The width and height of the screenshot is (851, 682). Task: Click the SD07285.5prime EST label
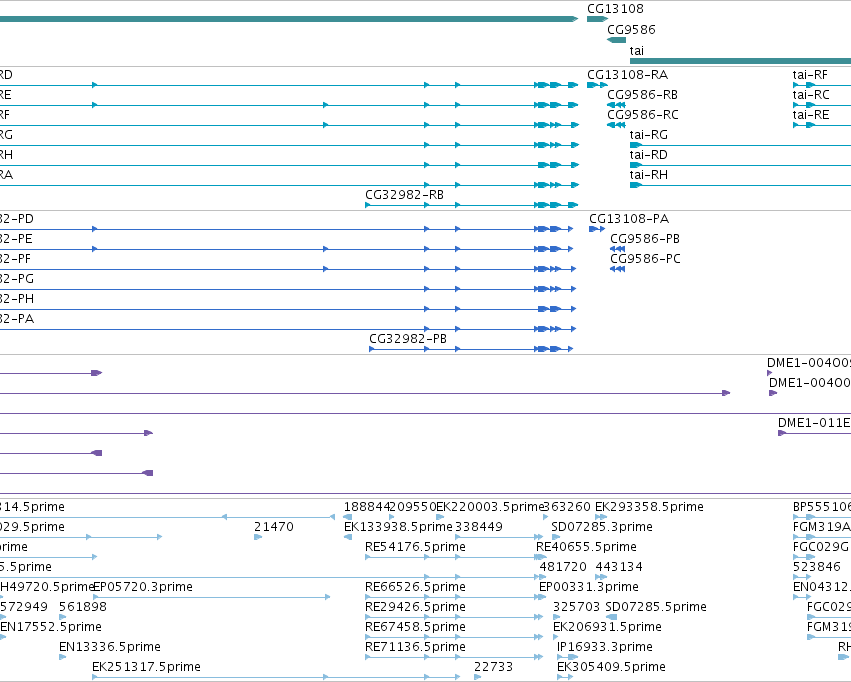(x=656, y=607)
